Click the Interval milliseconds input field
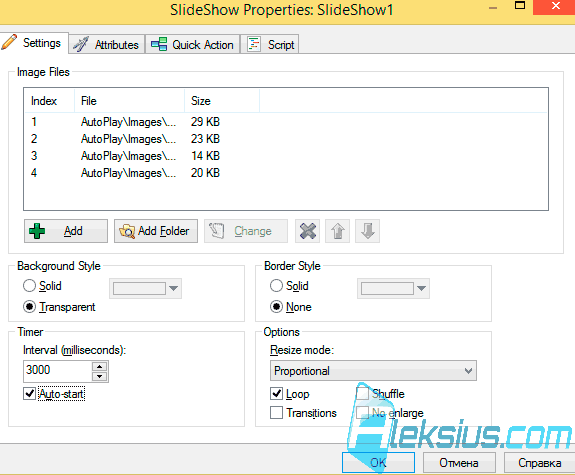 click(58, 370)
